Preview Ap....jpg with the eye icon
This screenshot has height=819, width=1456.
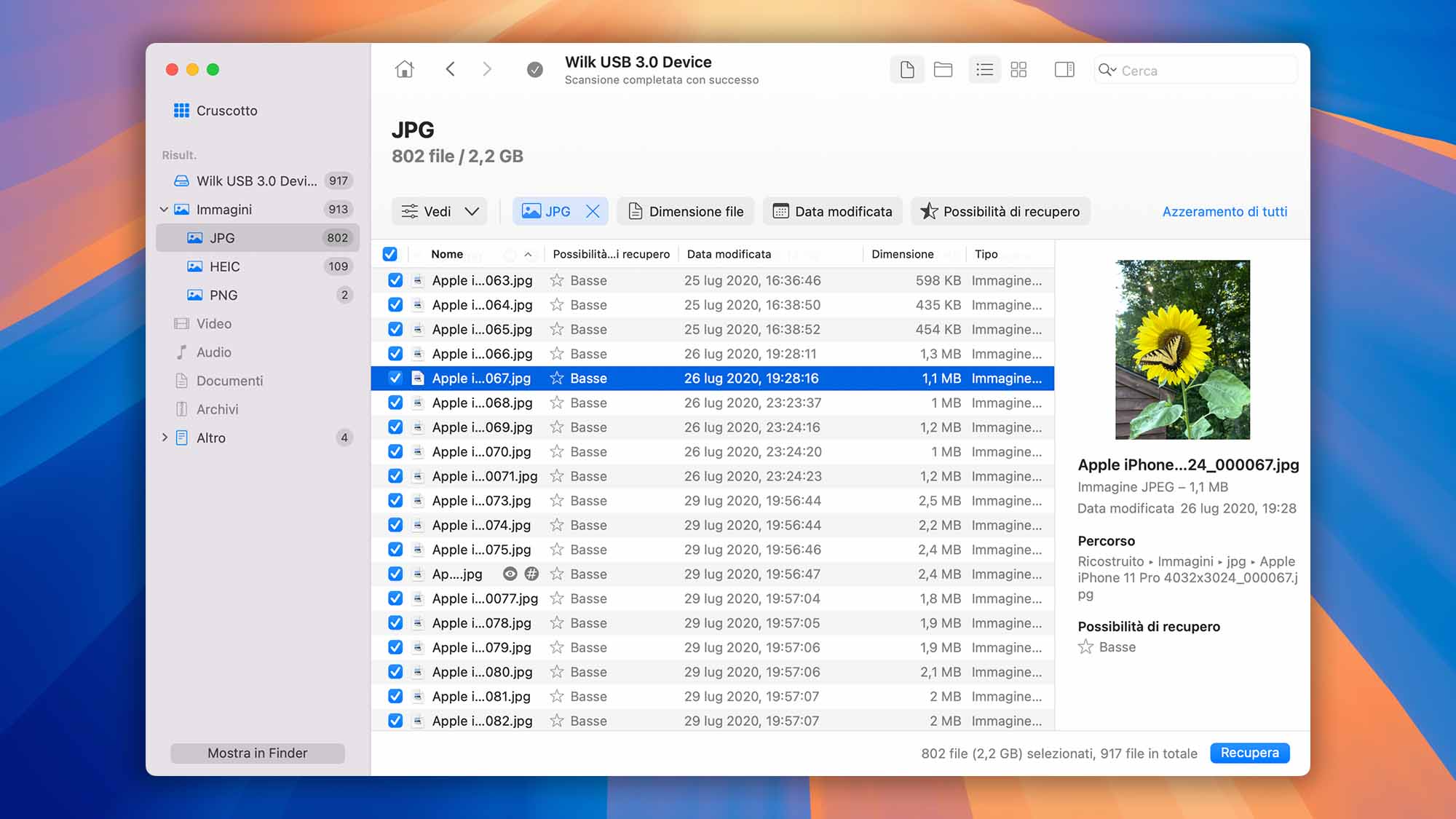(510, 574)
